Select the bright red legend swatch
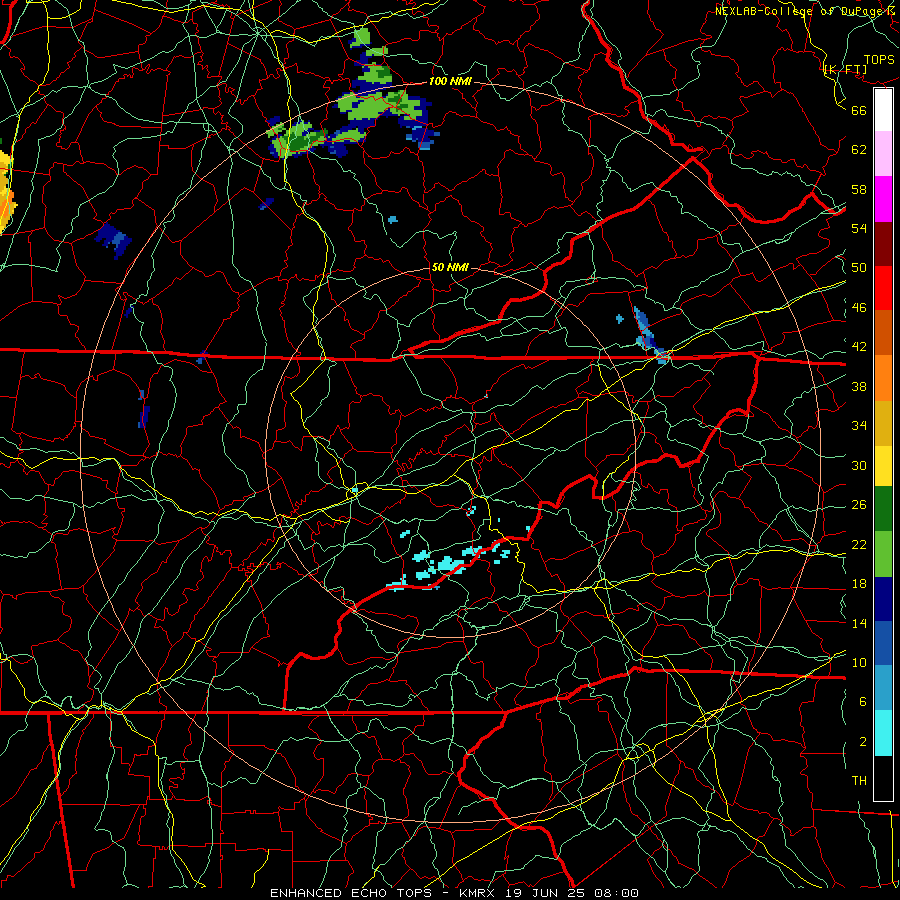900x900 pixels. [883, 288]
